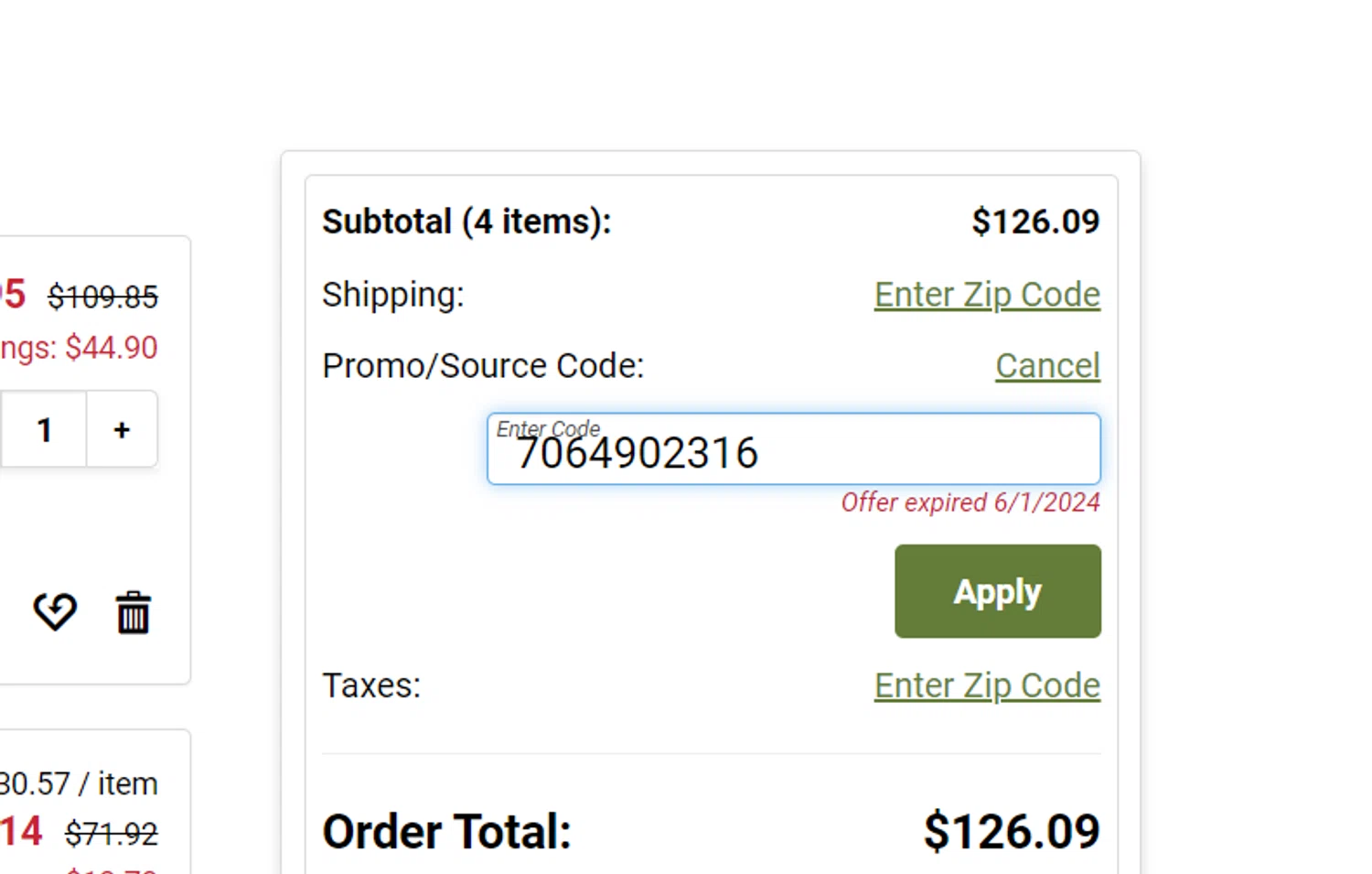Click the heart save-for-later icon
The width and height of the screenshot is (1372, 874).
(x=55, y=611)
